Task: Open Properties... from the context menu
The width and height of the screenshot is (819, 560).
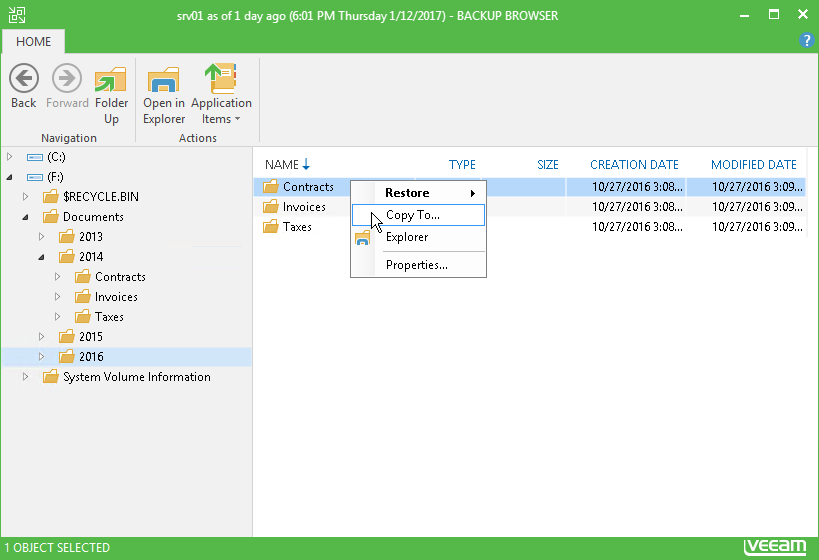Action: click(418, 265)
